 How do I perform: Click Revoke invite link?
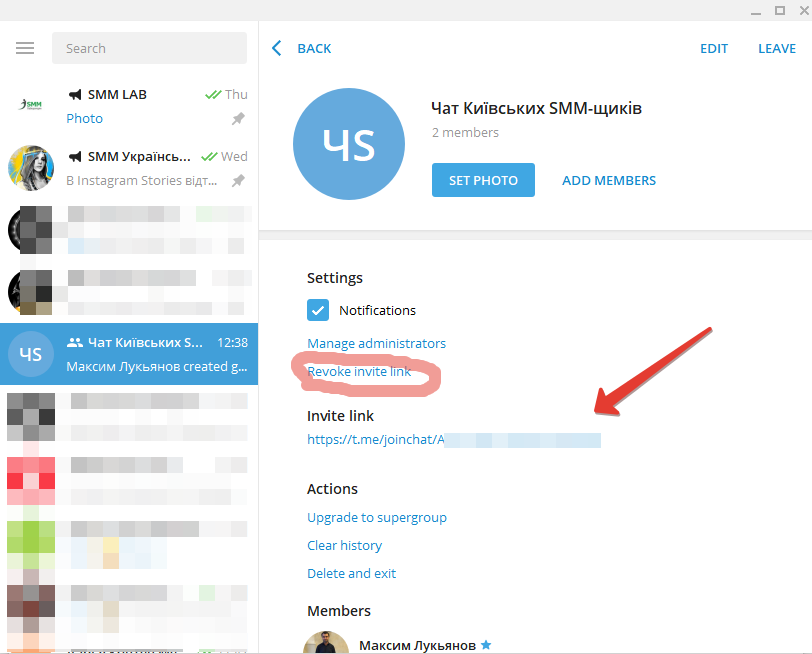[359, 371]
